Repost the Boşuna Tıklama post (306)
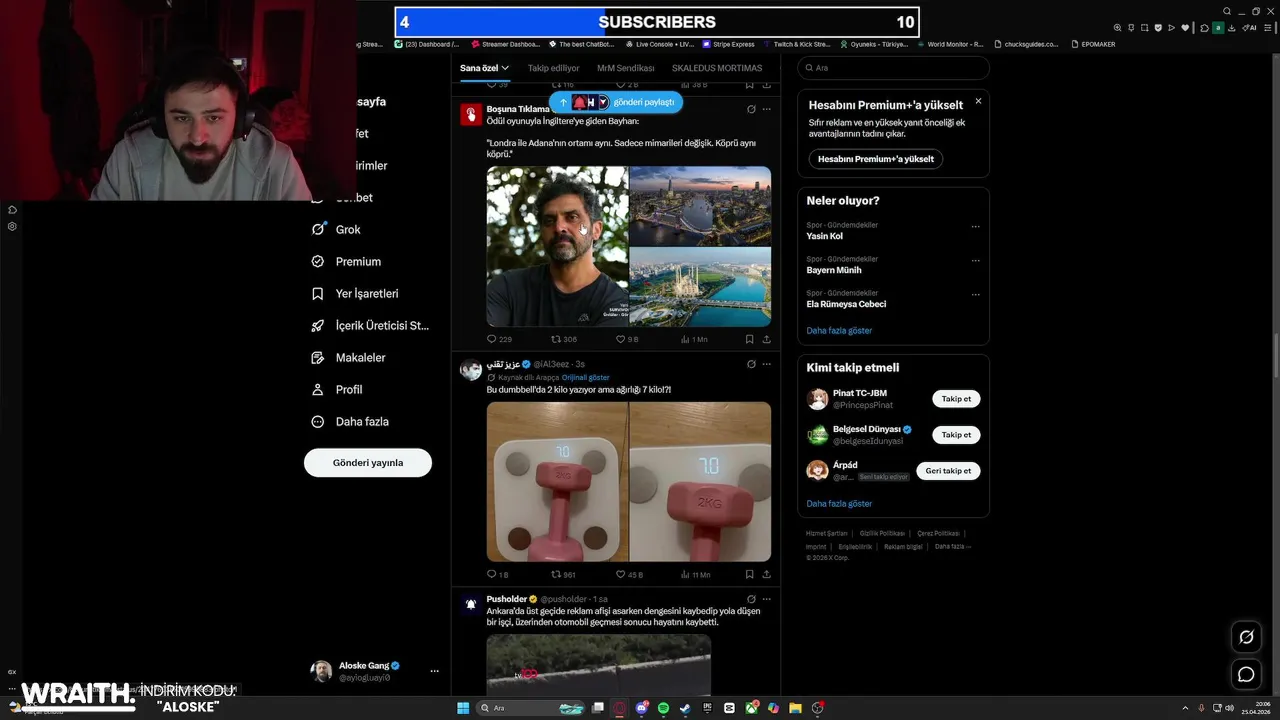Image resolution: width=1280 pixels, height=720 pixels. click(564, 339)
